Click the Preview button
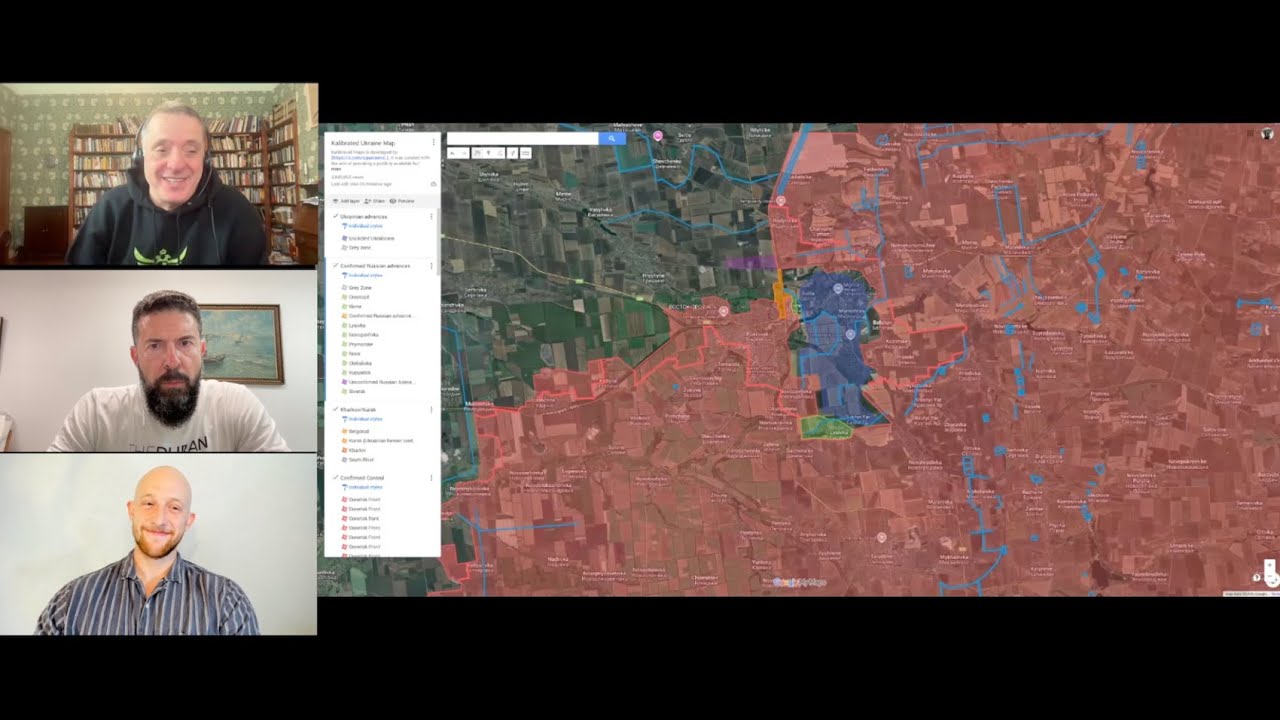This screenshot has height=720, width=1280. 402,201
